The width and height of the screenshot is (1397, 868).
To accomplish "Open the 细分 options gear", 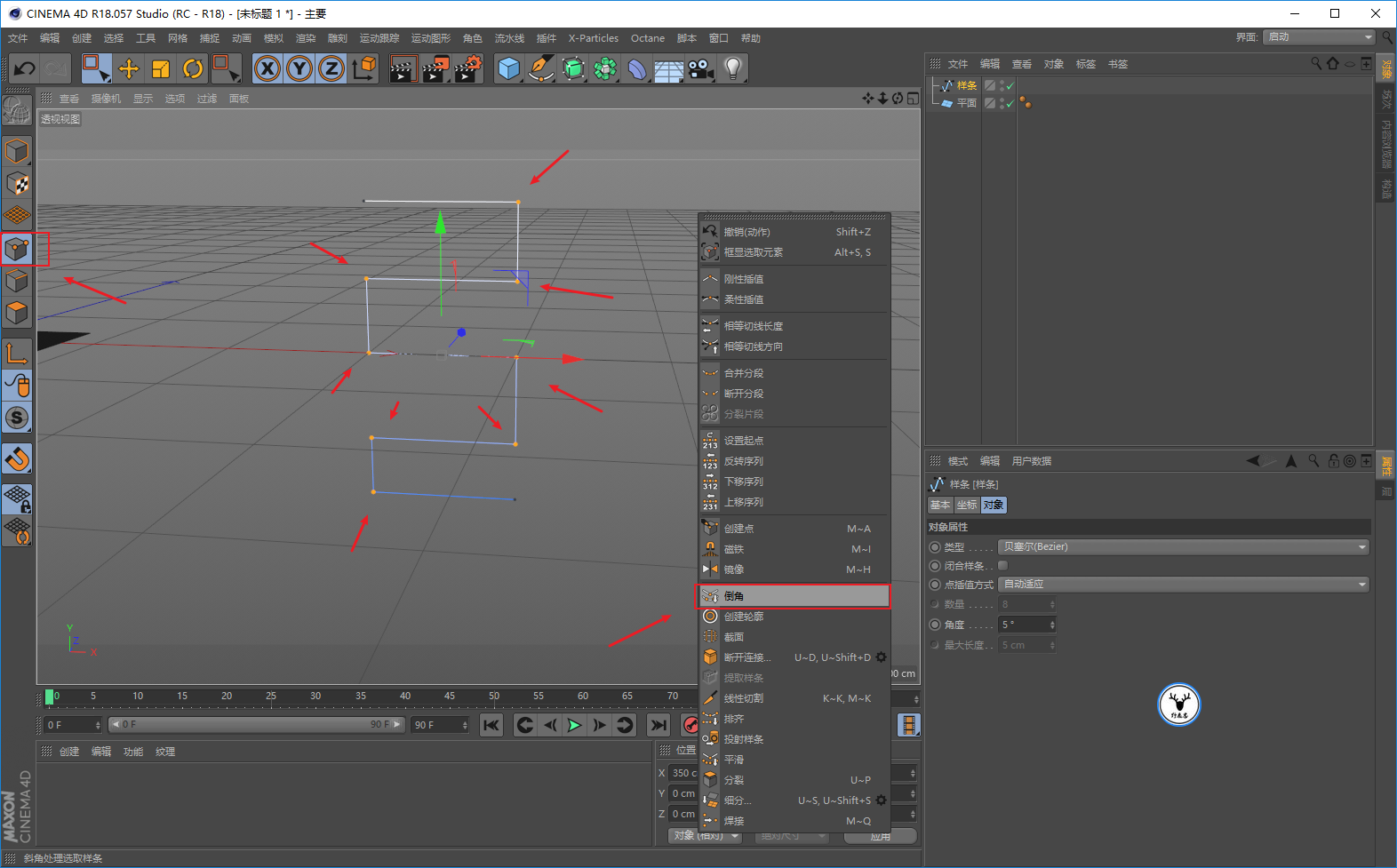I will (x=881, y=800).
